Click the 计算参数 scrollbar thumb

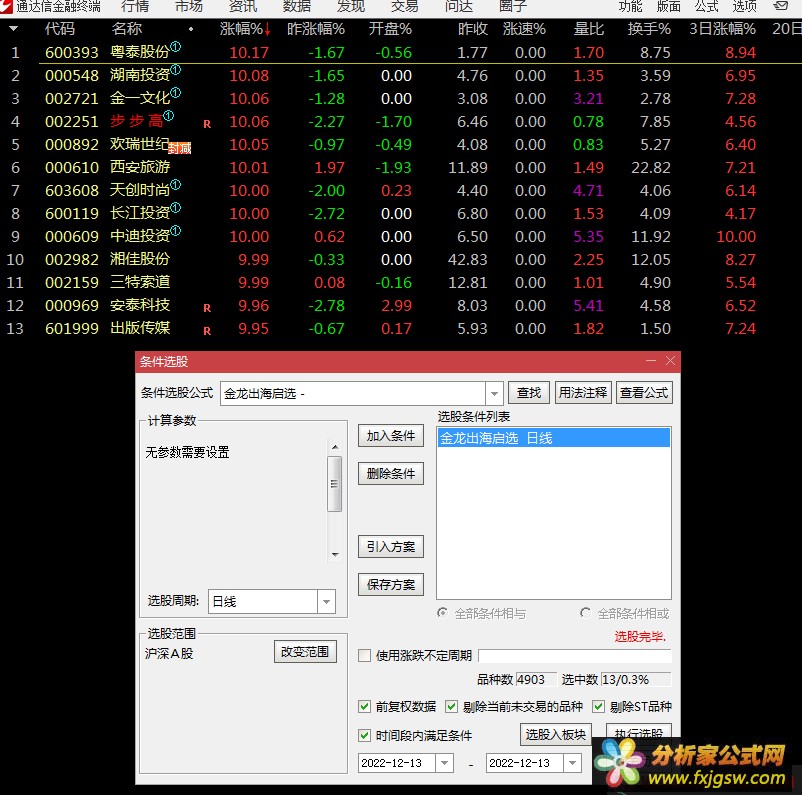pos(335,484)
